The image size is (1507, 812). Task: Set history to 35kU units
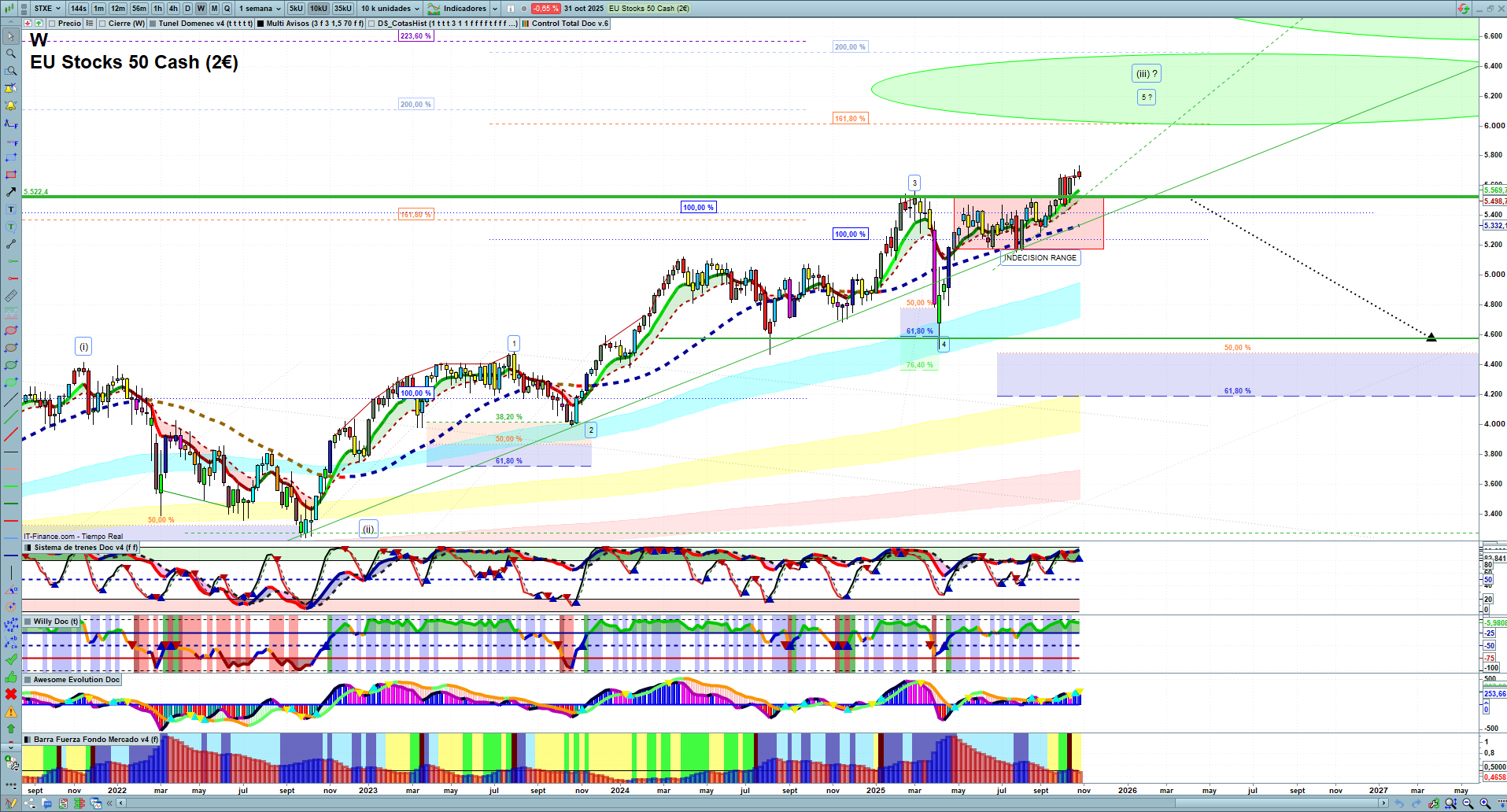343,9
